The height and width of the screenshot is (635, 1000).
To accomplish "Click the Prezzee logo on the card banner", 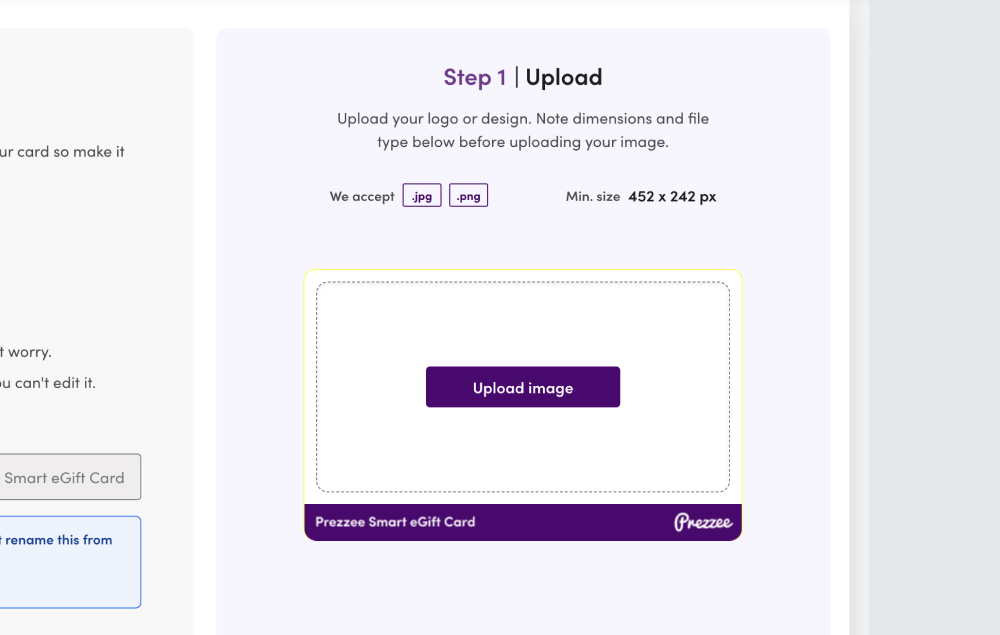I will 704,521.
